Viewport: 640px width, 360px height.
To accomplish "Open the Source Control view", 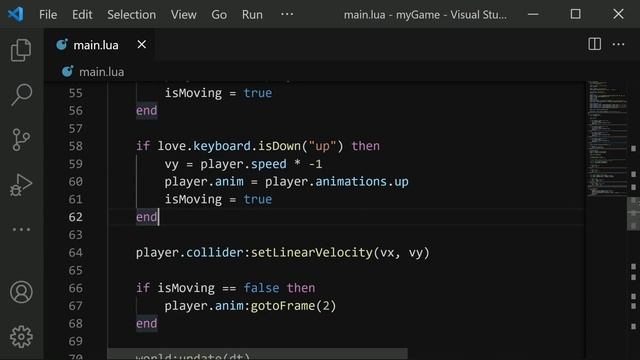I will tap(21, 140).
